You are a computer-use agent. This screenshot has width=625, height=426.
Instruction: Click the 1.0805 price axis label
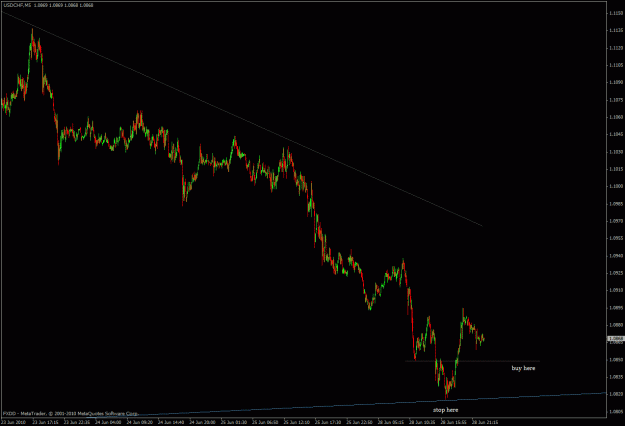[616, 412]
